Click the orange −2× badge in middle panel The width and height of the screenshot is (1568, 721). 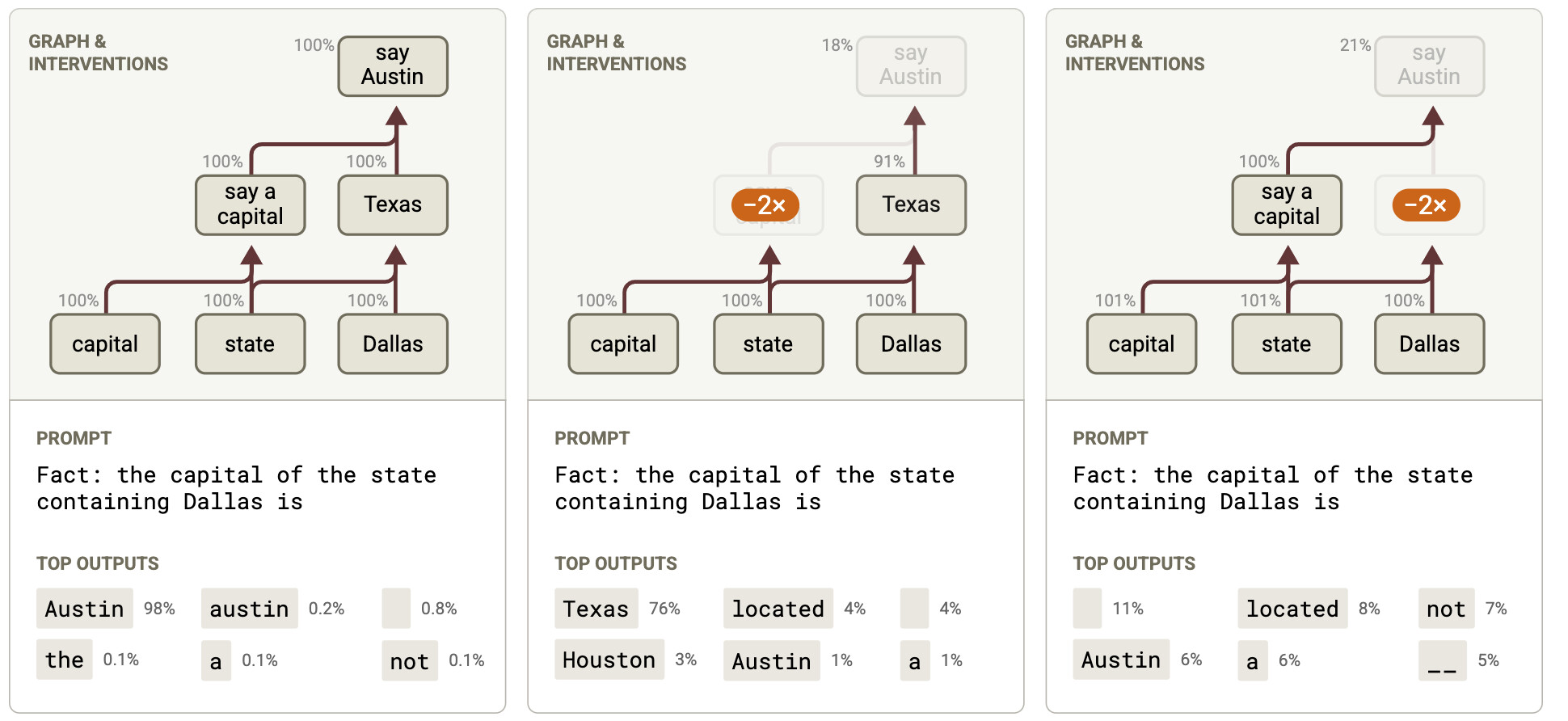pos(765,205)
